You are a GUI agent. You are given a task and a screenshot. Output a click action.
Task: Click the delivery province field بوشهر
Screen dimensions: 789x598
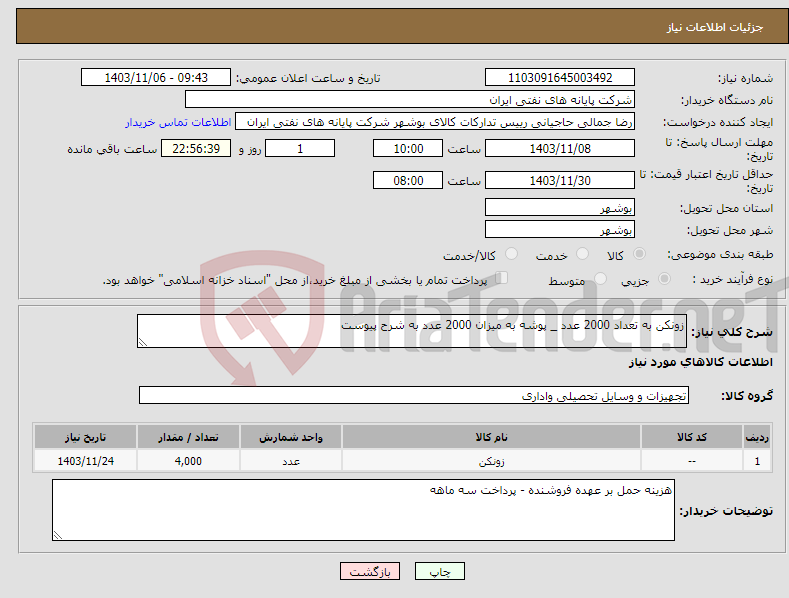click(x=560, y=207)
